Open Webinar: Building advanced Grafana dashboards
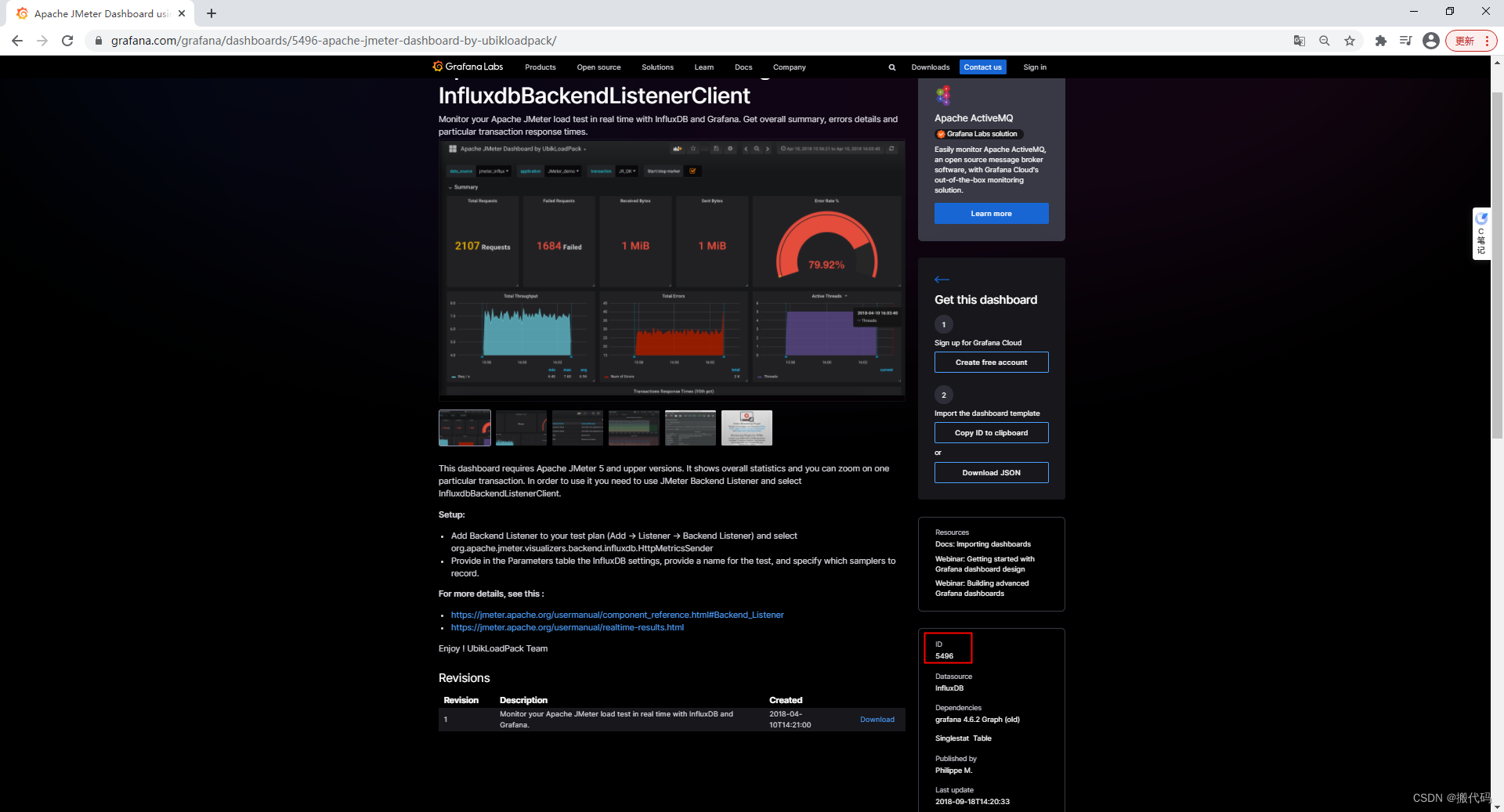 click(x=982, y=588)
